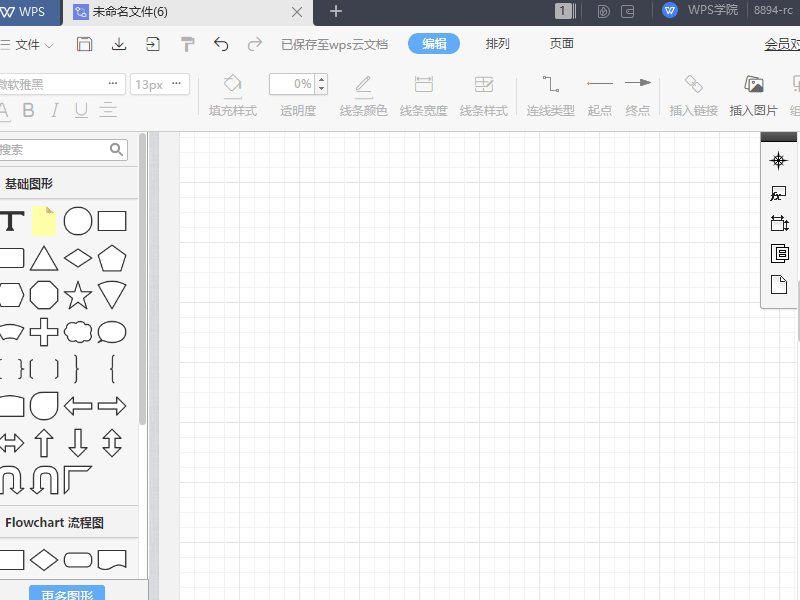Select the pentagon shape
The height and width of the screenshot is (600, 800).
[x=112, y=258]
